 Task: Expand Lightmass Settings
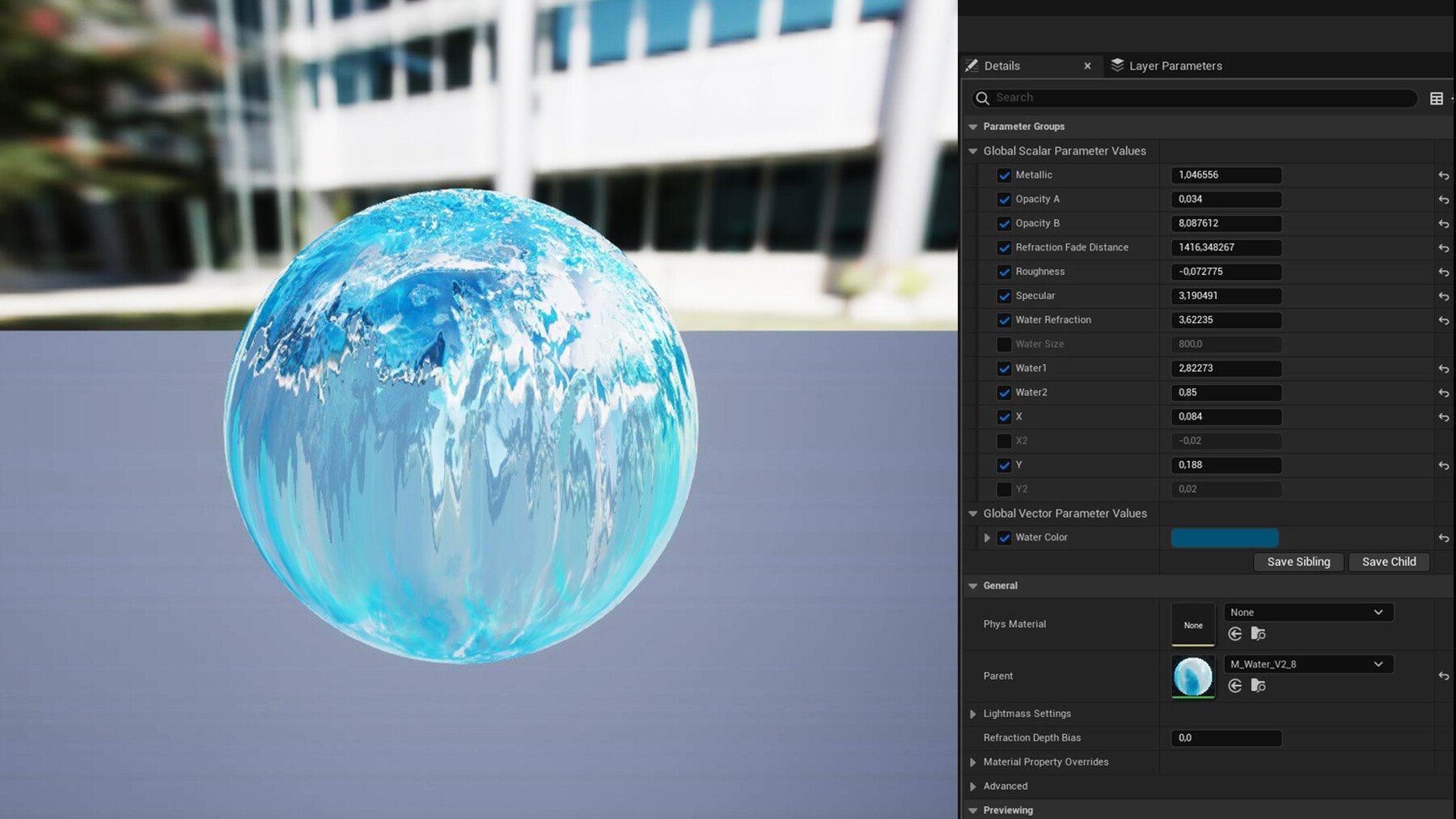pyautogui.click(x=973, y=714)
